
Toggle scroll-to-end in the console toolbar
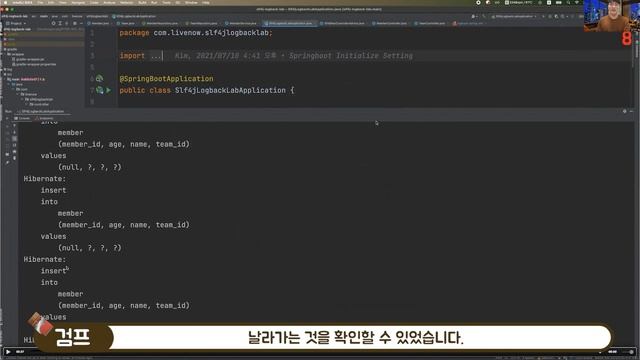tap(14, 145)
